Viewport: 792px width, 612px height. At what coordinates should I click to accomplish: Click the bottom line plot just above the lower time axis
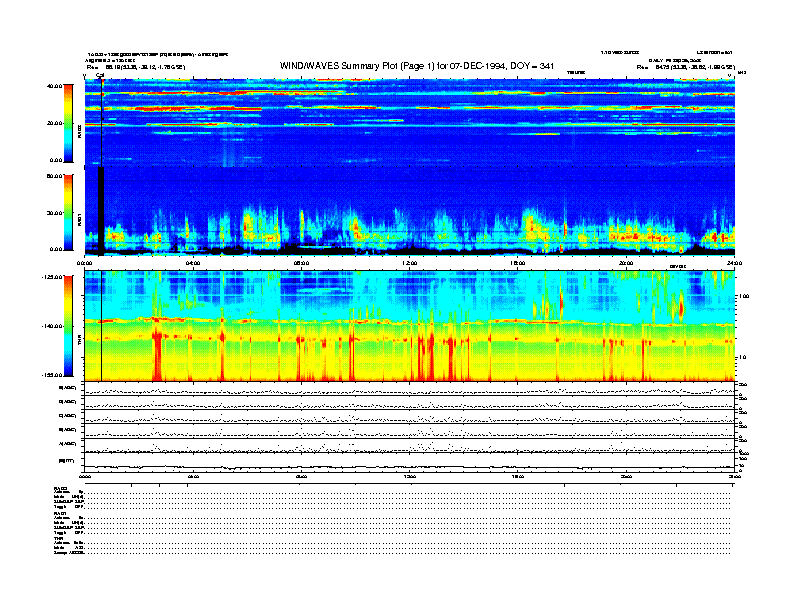coord(410,465)
